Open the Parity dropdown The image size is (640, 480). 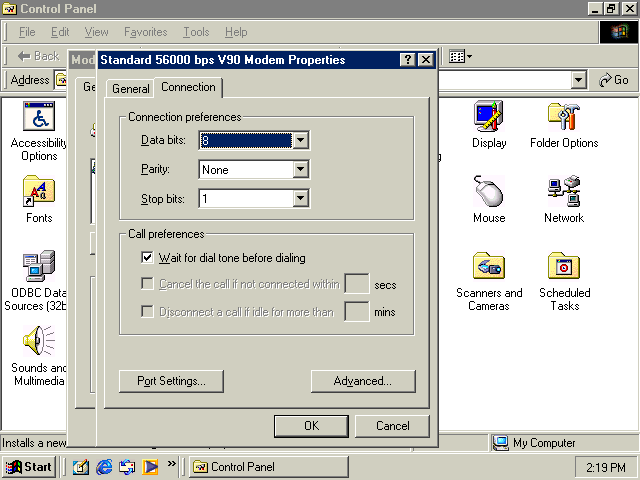(300, 169)
